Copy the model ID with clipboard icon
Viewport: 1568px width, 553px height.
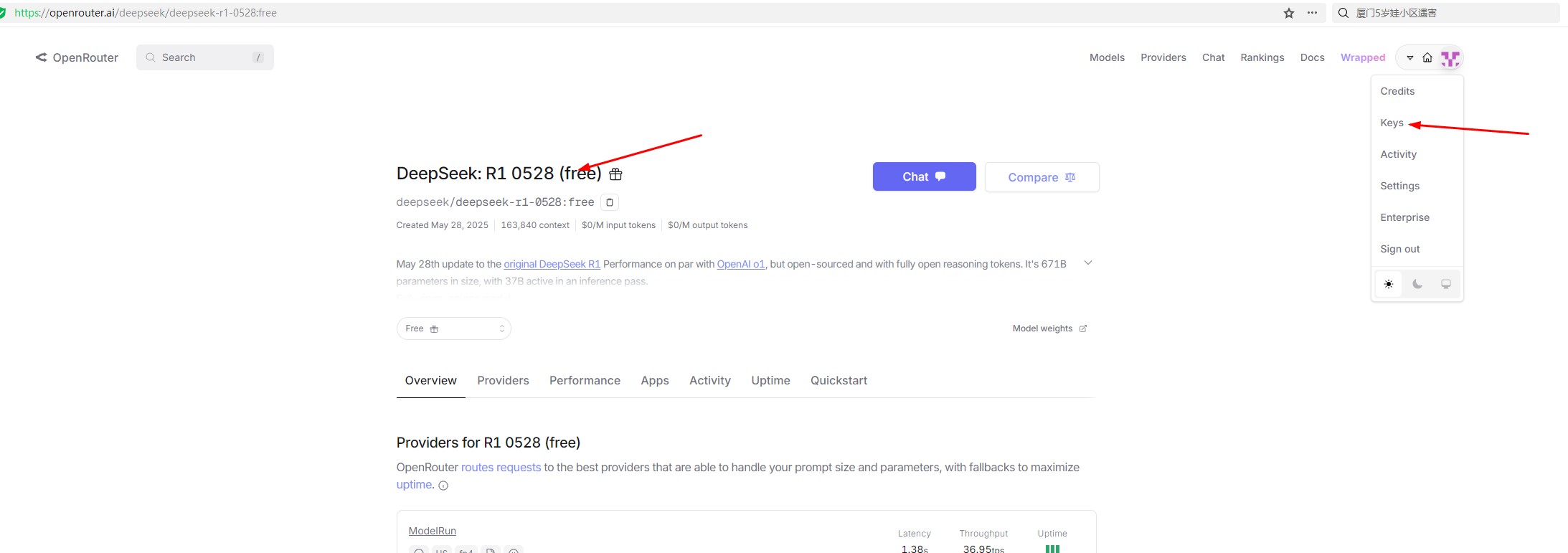610,202
